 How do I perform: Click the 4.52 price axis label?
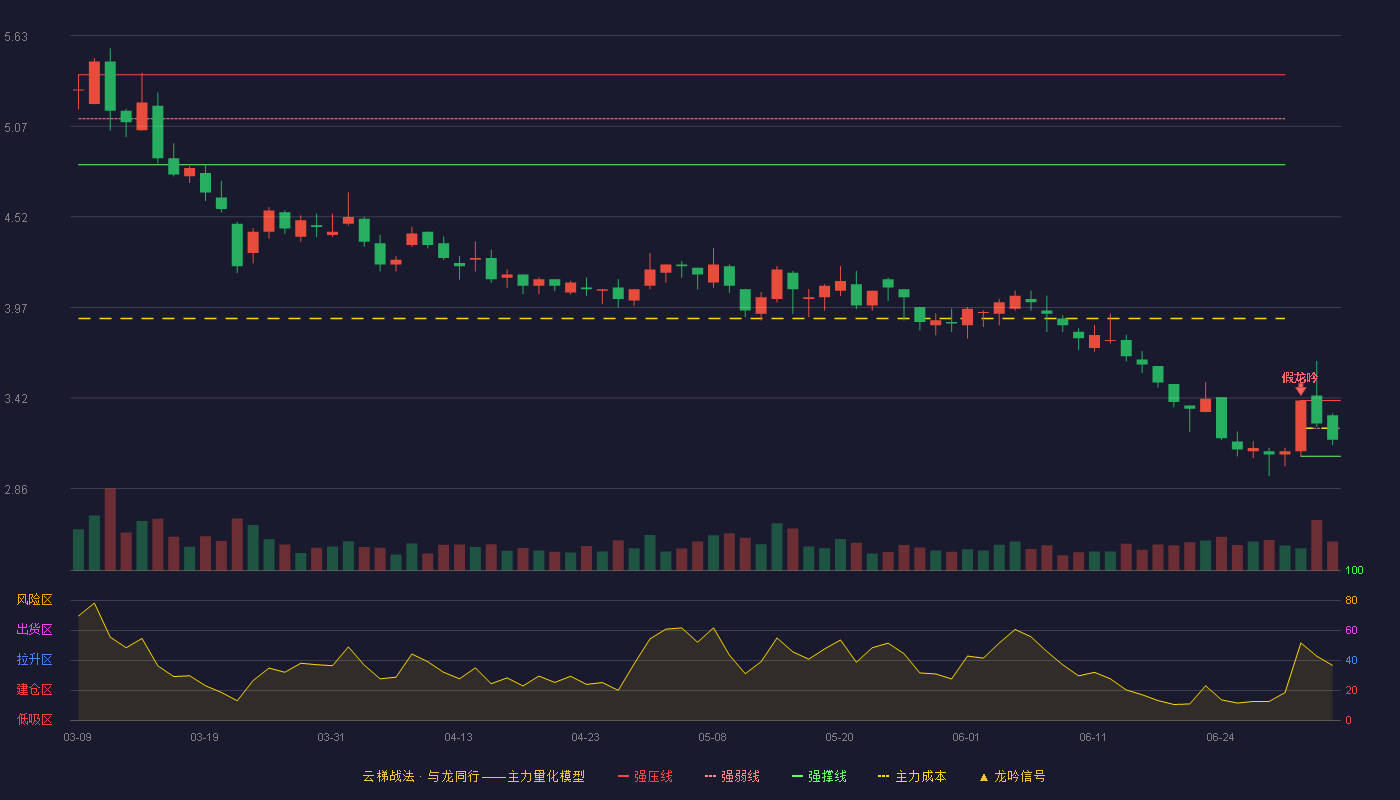16,218
